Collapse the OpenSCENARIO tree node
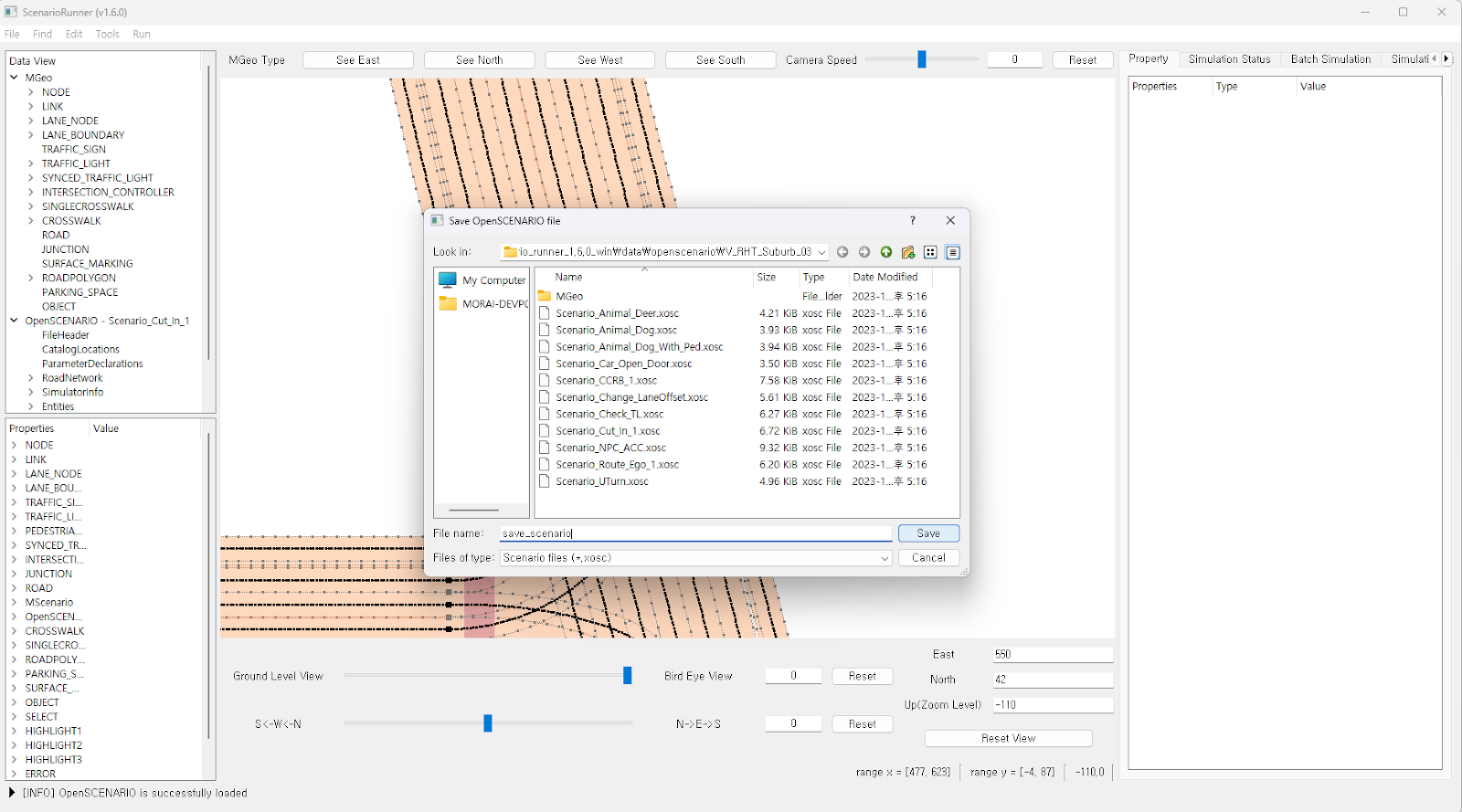This screenshot has height=812, width=1462. [14, 321]
